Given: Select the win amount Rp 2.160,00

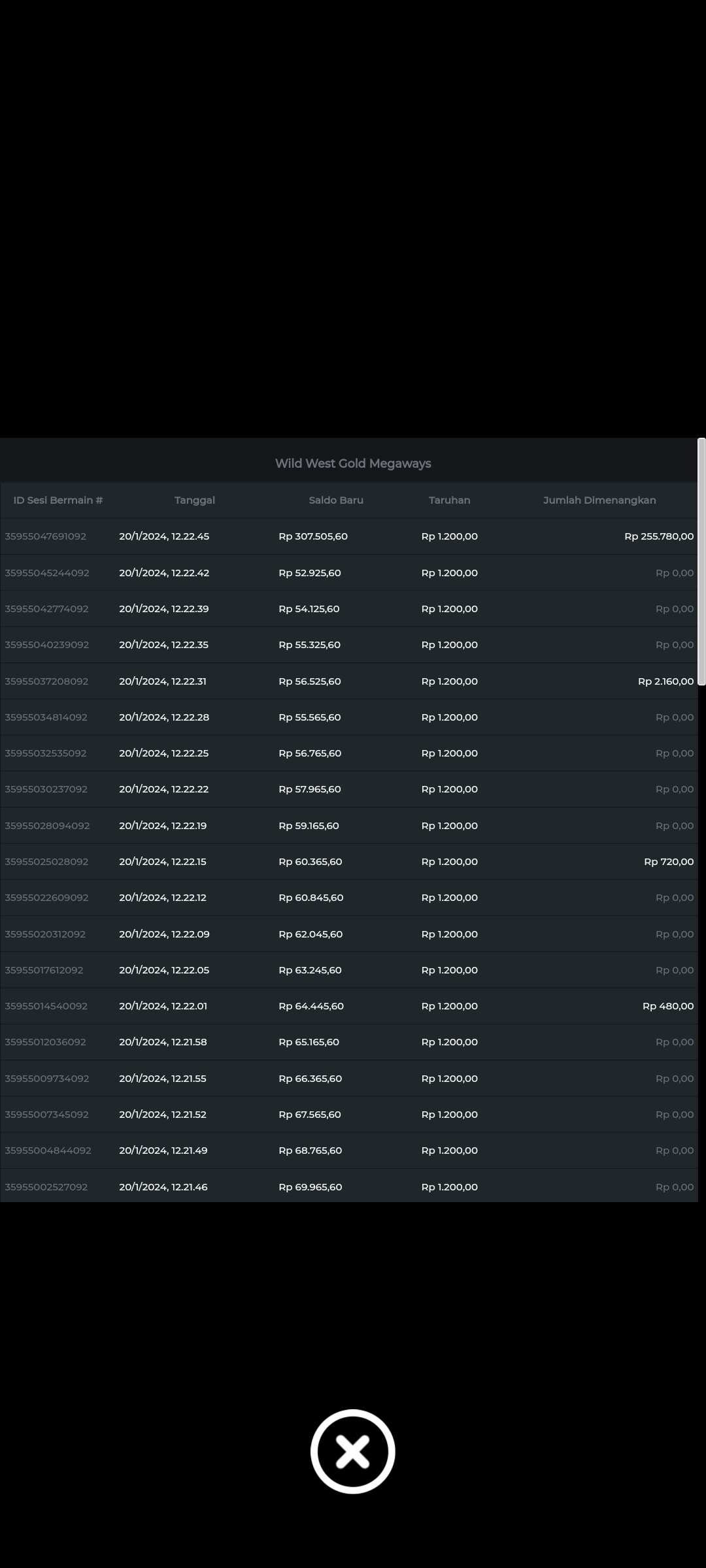Looking at the screenshot, I should (x=665, y=681).
